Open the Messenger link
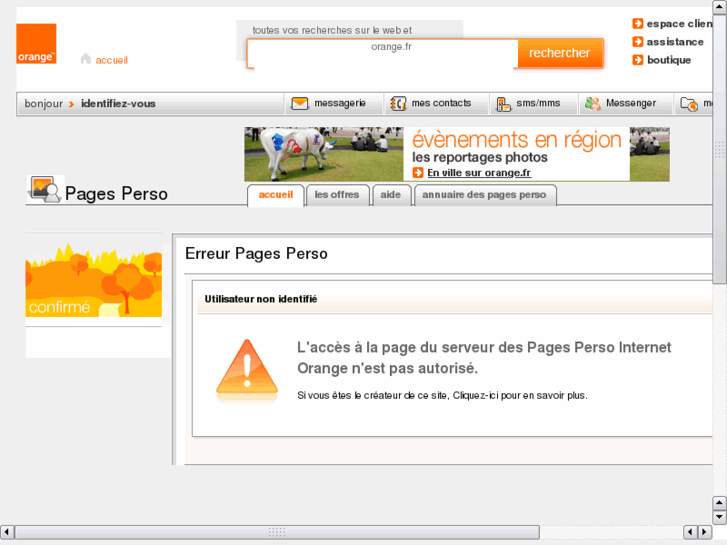The image size is (727, 545). tap(631, 103)
